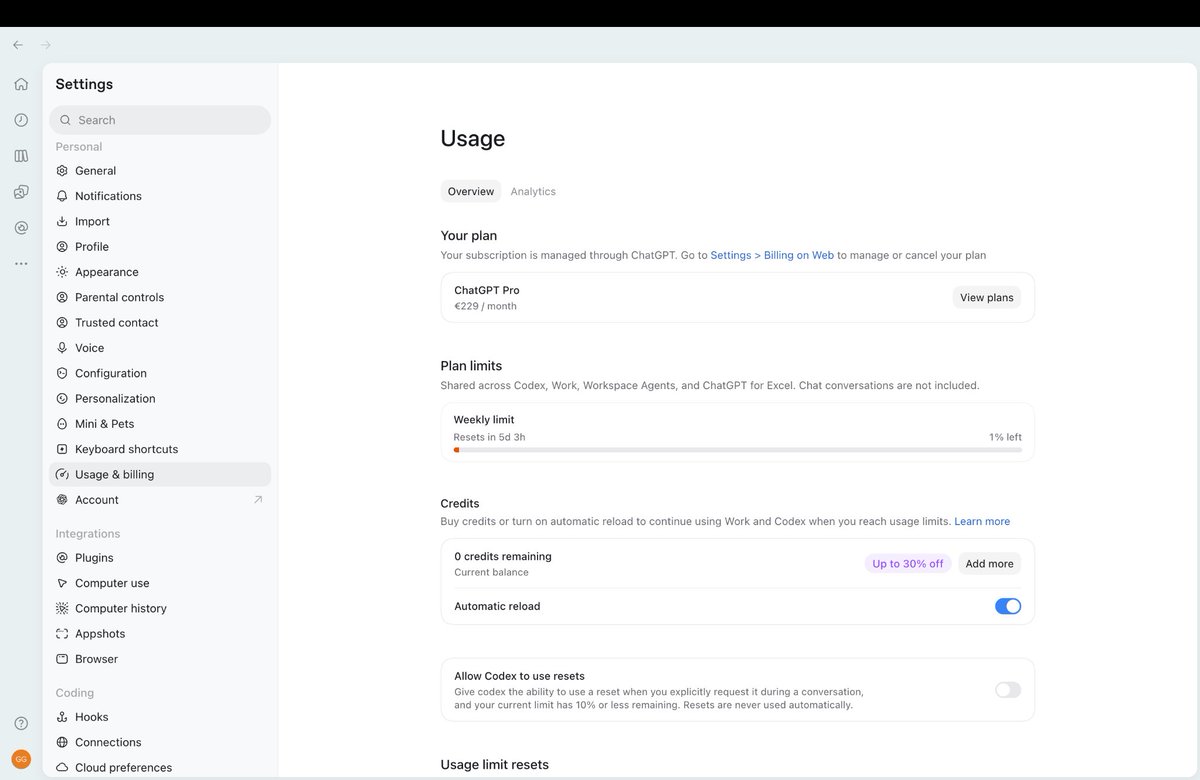
Task: Go forward with the right arrow
Action: (x=46, y=45)
